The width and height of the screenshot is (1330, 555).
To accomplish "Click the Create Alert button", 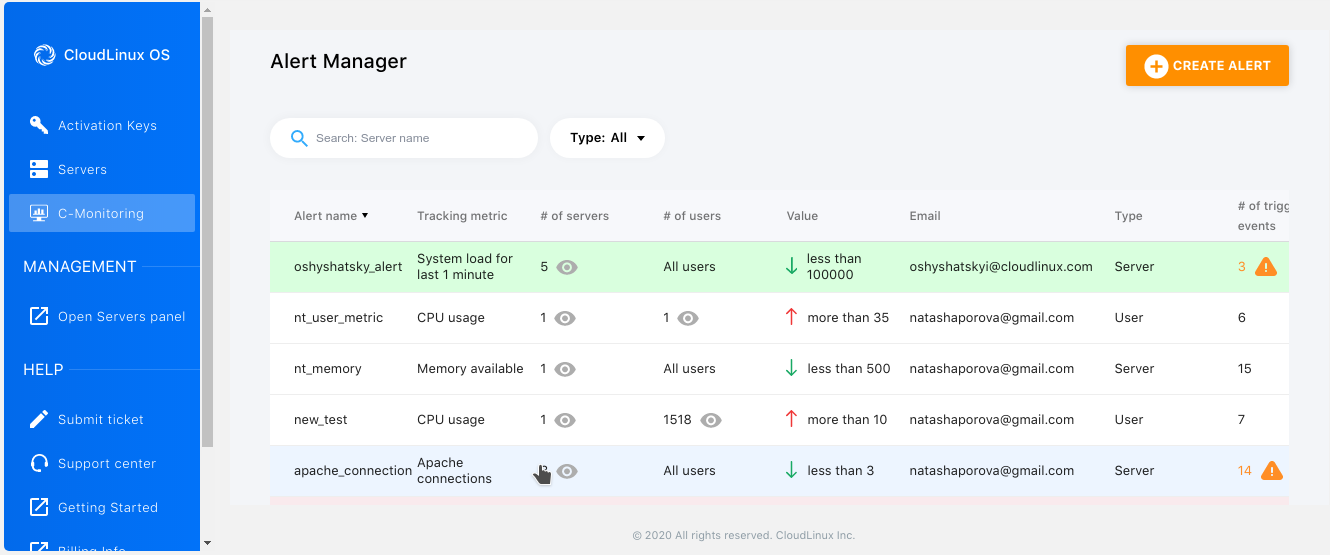I will [1207, 66].
